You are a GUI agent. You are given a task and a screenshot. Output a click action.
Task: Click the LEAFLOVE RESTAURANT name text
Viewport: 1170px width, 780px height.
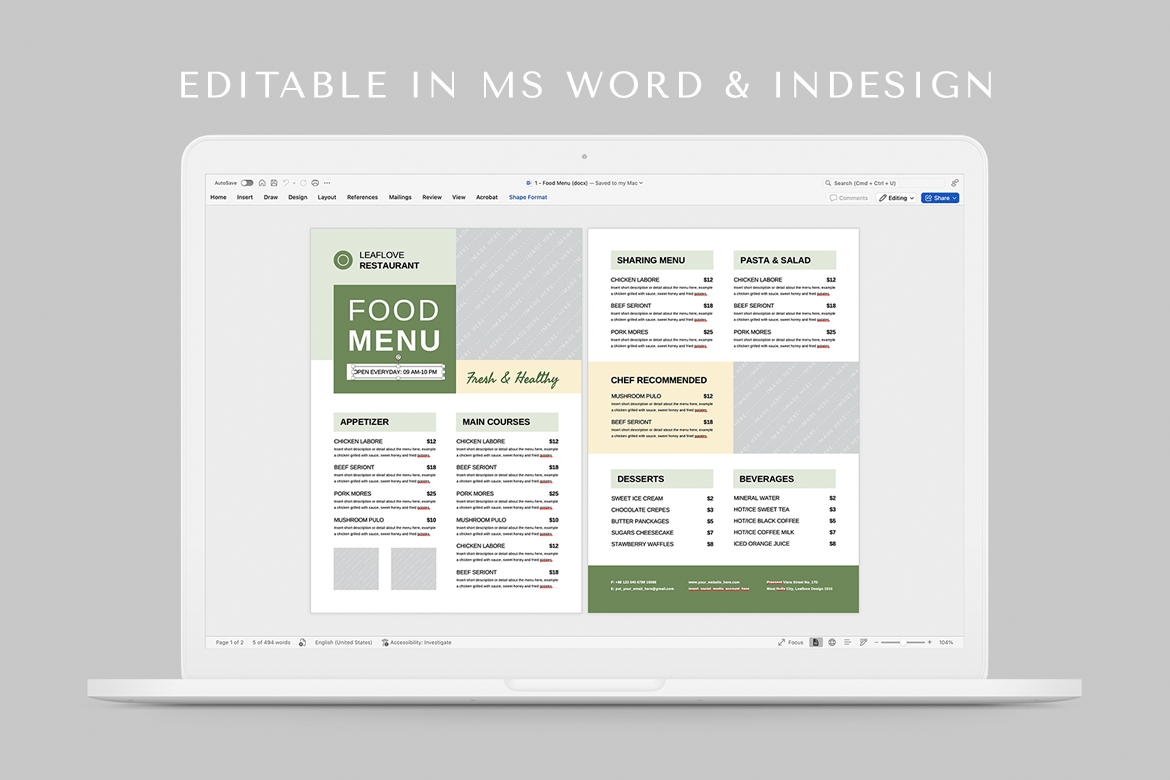click(x=389, y=260)
